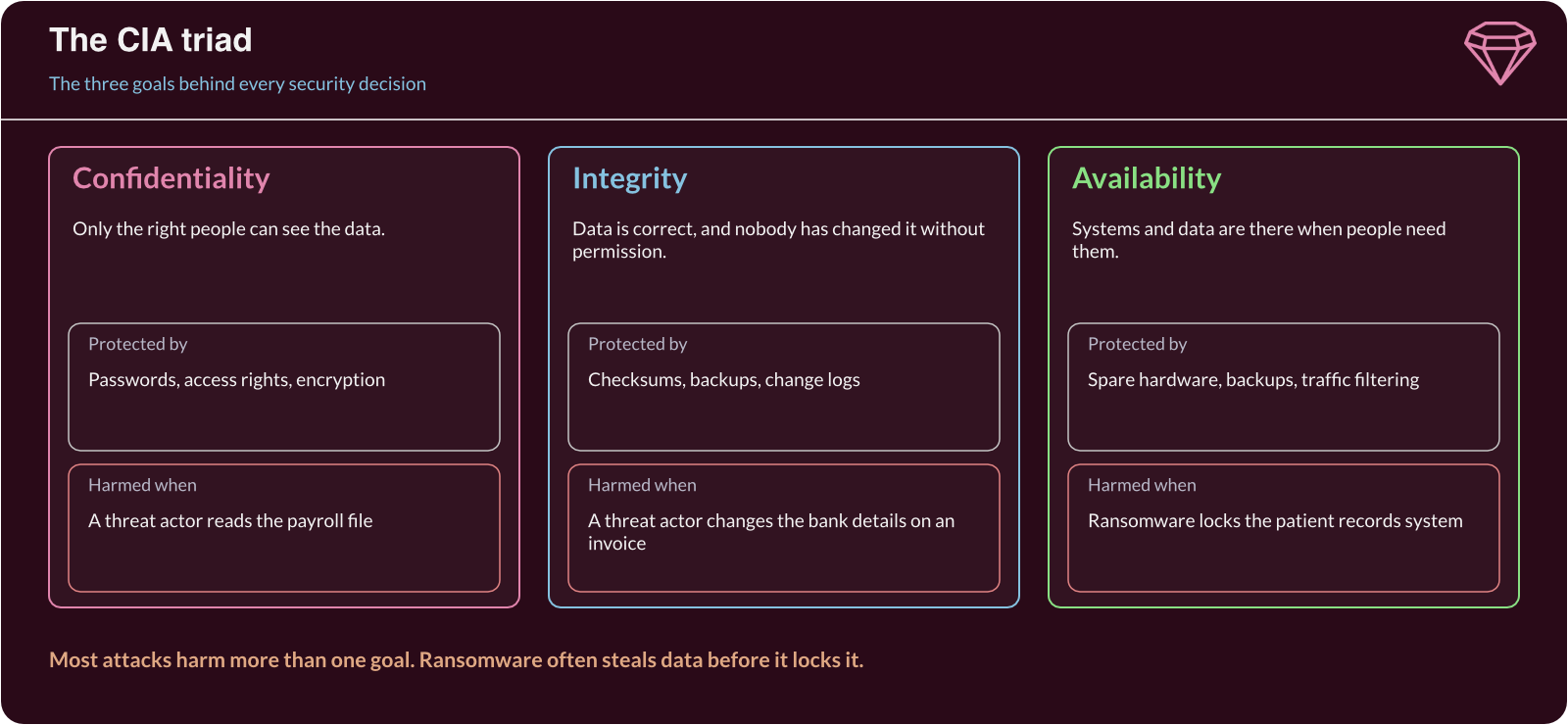
Task: Click 'Protected by' label under Availability
Action: coord(1138,345)
